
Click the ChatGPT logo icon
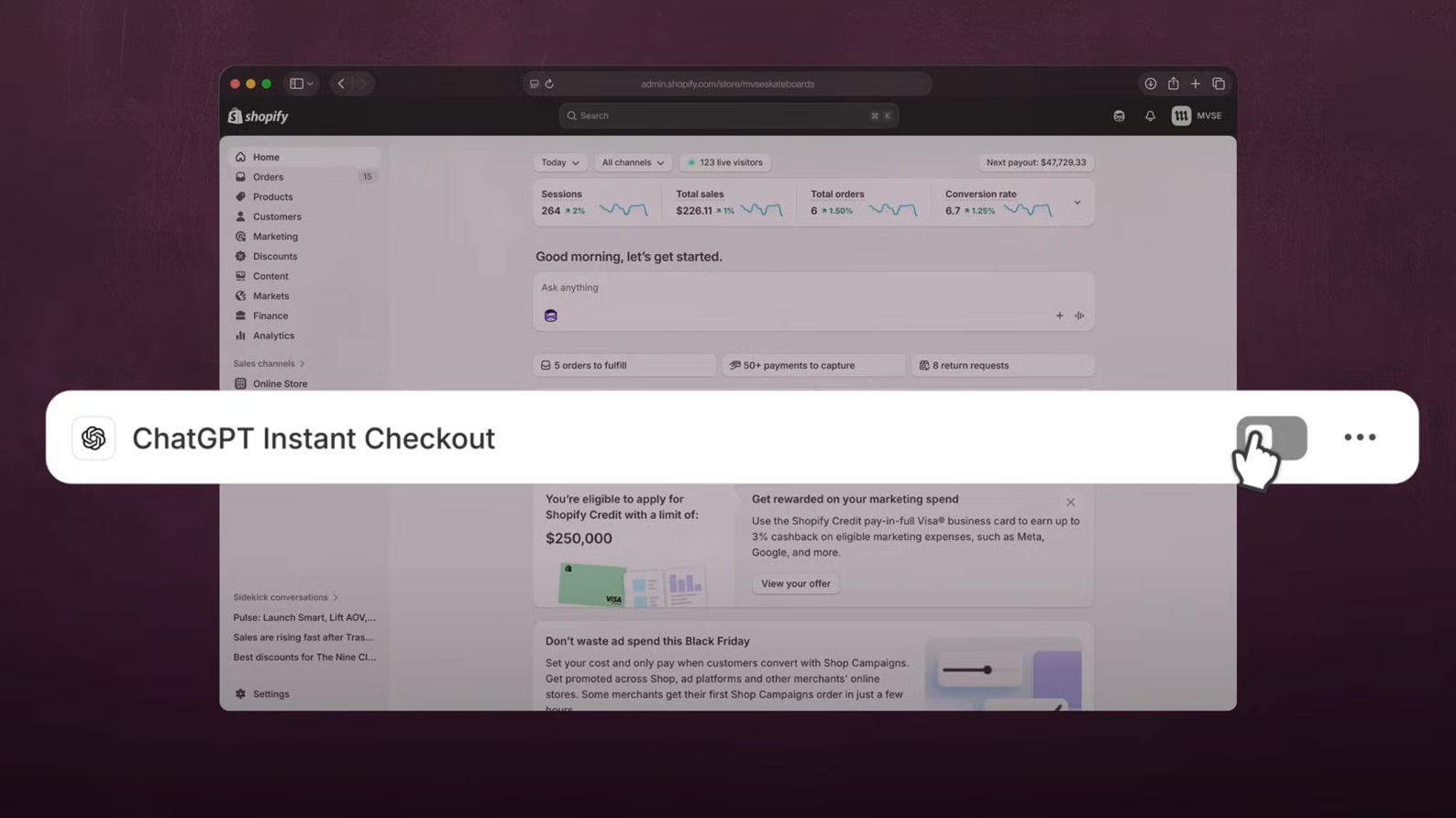click(x=94, y=438)
